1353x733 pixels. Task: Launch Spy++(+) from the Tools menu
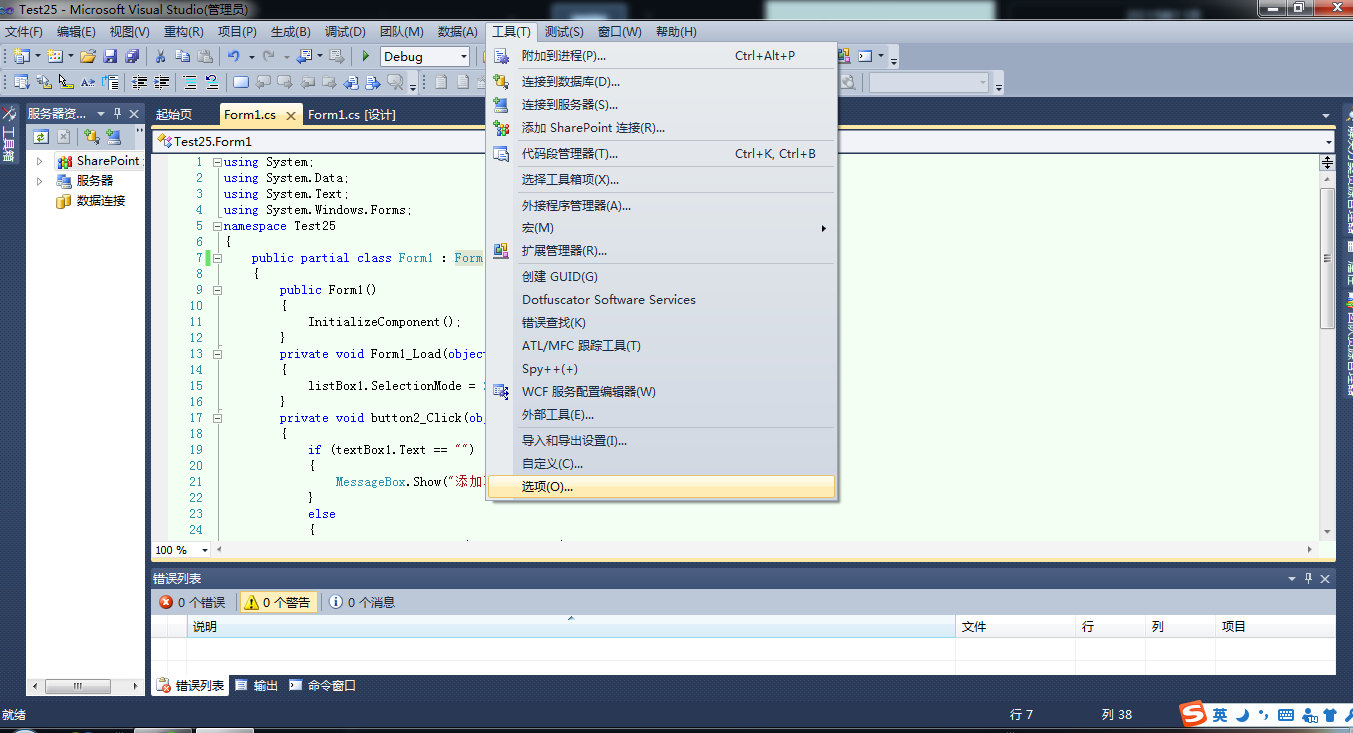(660, 369)
